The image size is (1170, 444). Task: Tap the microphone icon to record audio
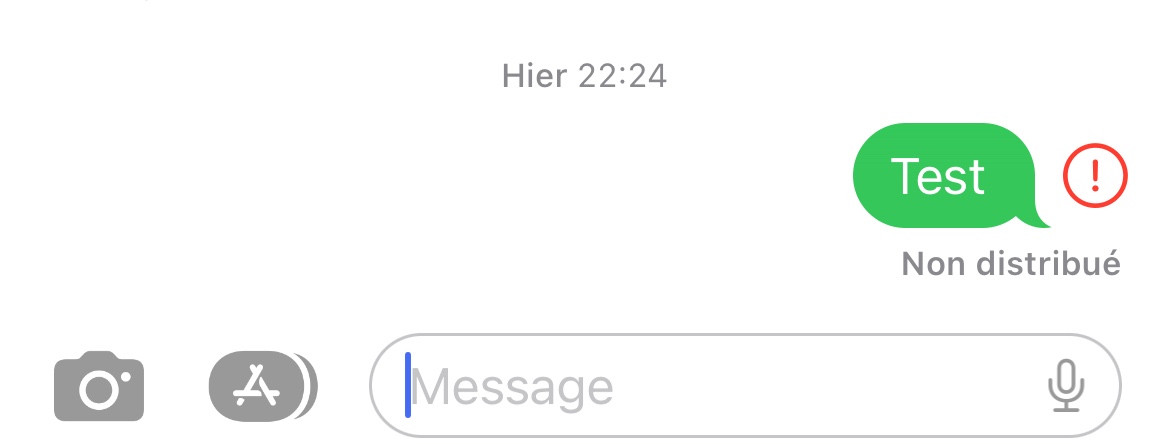tap(1066, 385)
